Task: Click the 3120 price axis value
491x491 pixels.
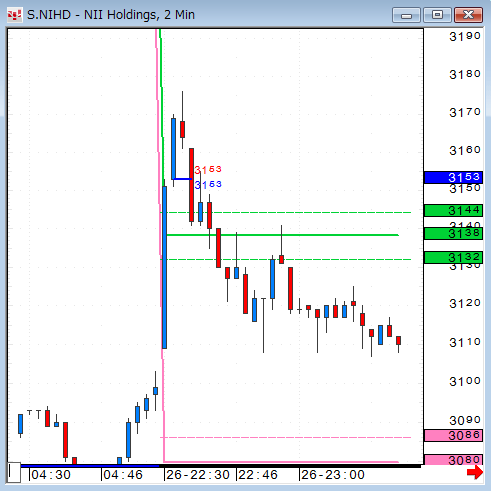Action: coord(465,304)
